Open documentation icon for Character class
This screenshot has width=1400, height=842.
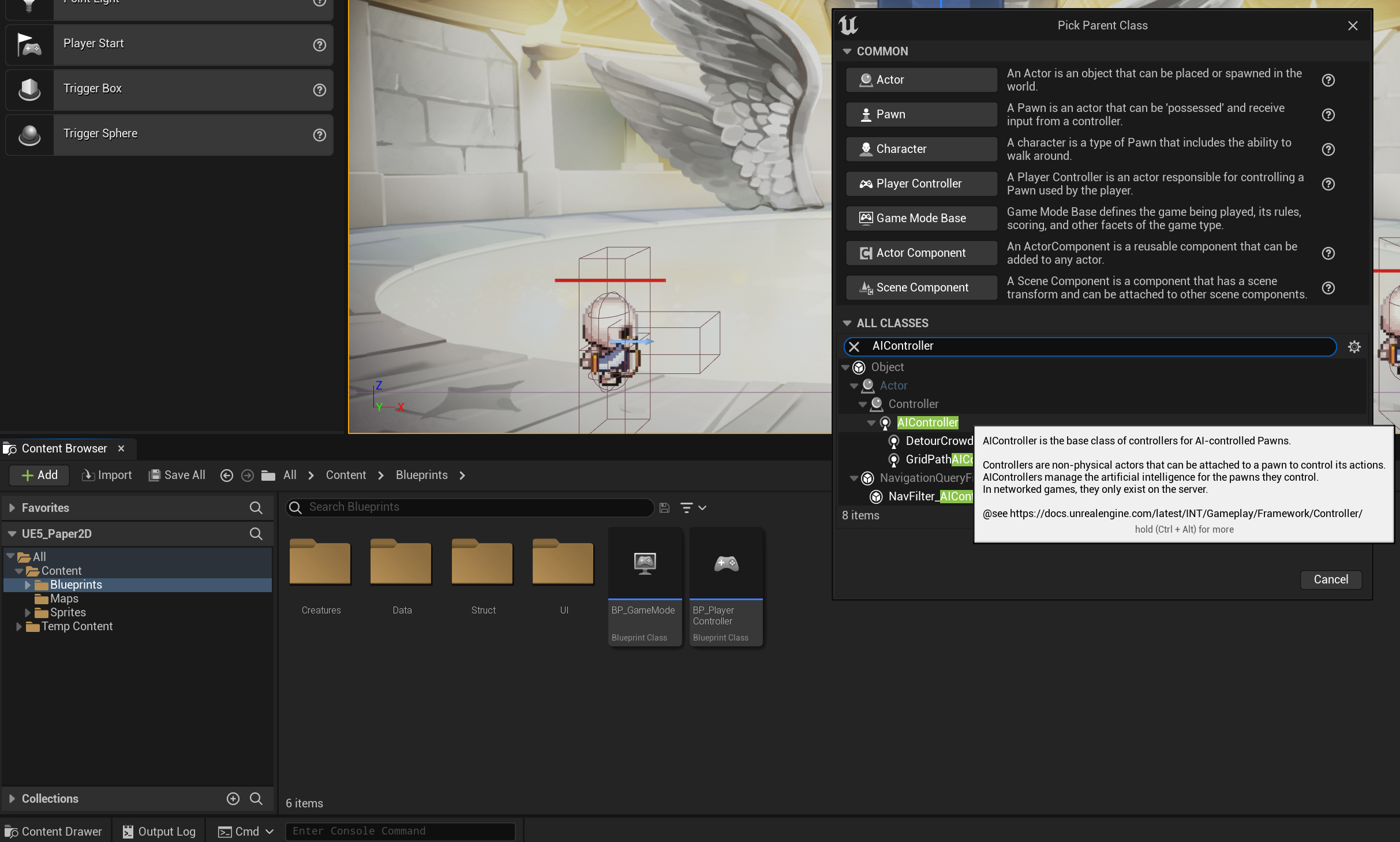[1328, 149]
